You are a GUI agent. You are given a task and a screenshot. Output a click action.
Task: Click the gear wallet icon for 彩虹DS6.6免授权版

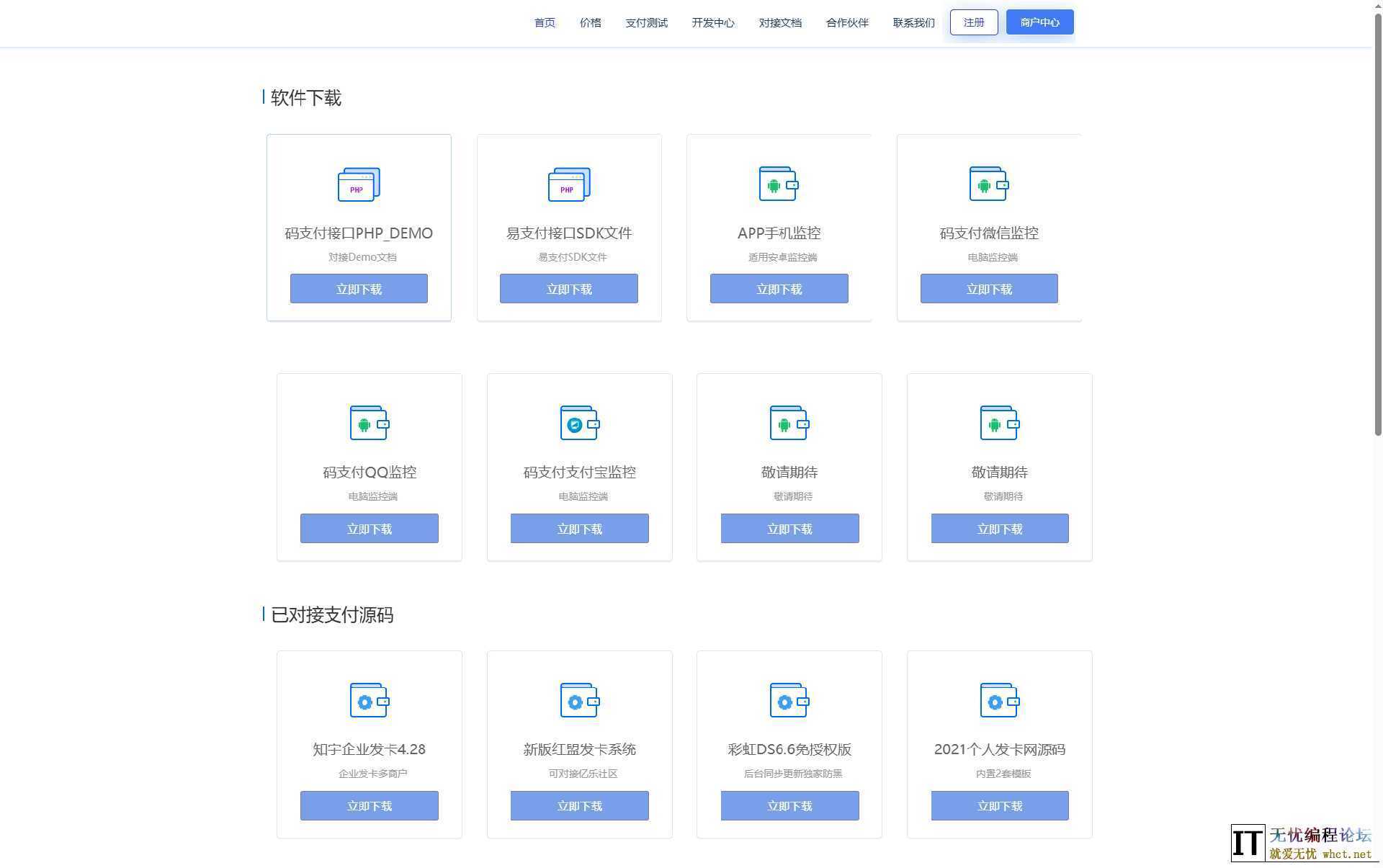tap(789, 701)
